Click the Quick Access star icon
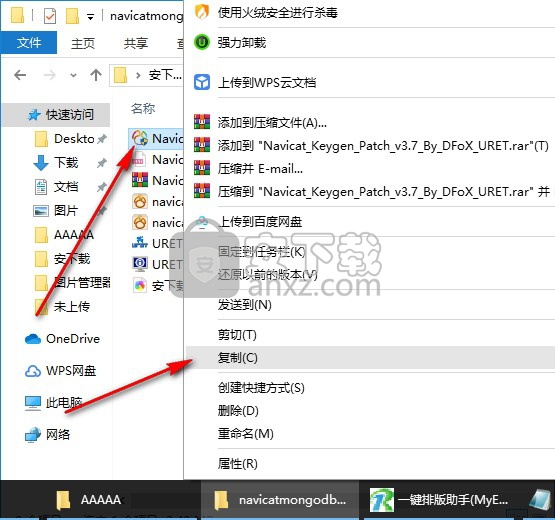The height and width of the screenshot is (520, 555). 34,115
